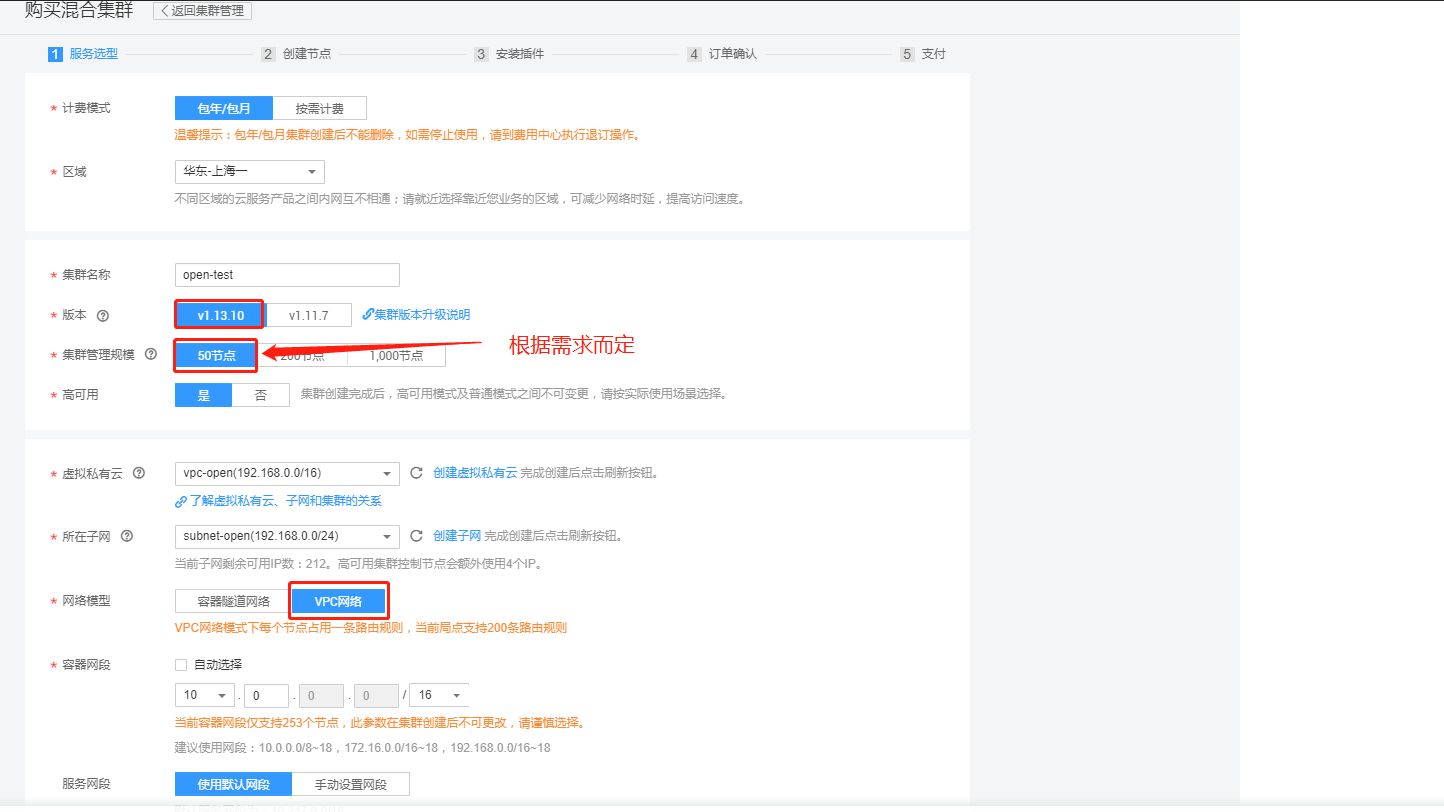Click 创建虚拟私有云 link

click(475, 473)
